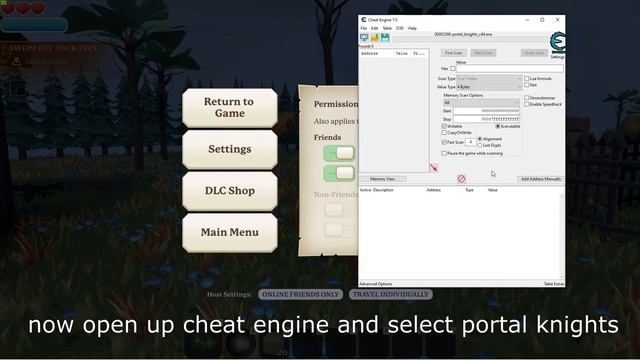Open the Scan Type dropdown

[x=489, y=78]
